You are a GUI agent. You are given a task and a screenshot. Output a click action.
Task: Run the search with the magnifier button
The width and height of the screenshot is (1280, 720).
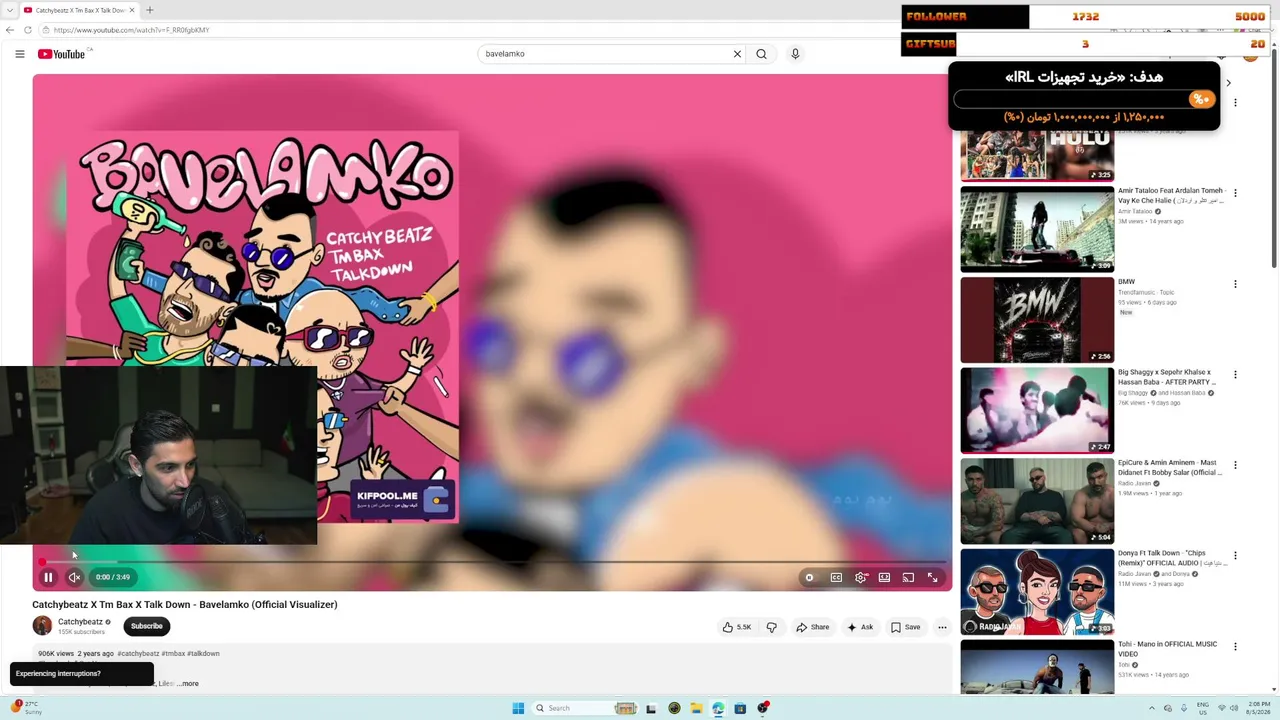[762, 54]
